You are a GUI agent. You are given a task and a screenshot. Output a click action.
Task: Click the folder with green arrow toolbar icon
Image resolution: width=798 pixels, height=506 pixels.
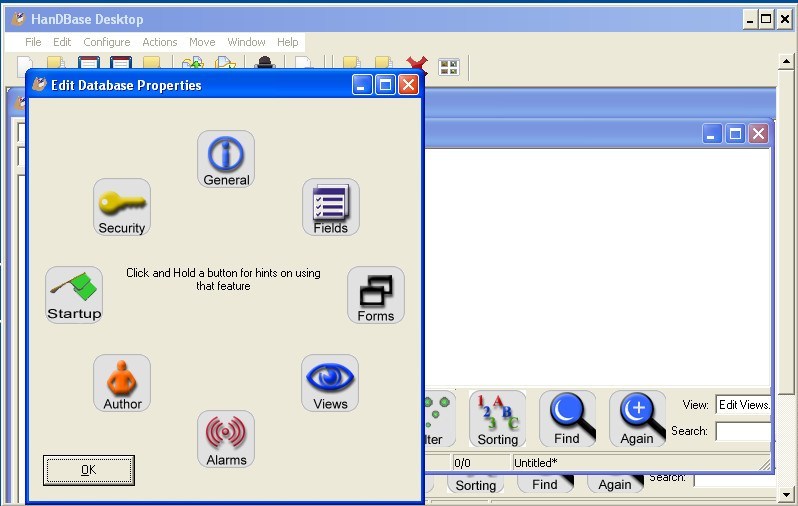pyautogui.click(x=193, y=63)
